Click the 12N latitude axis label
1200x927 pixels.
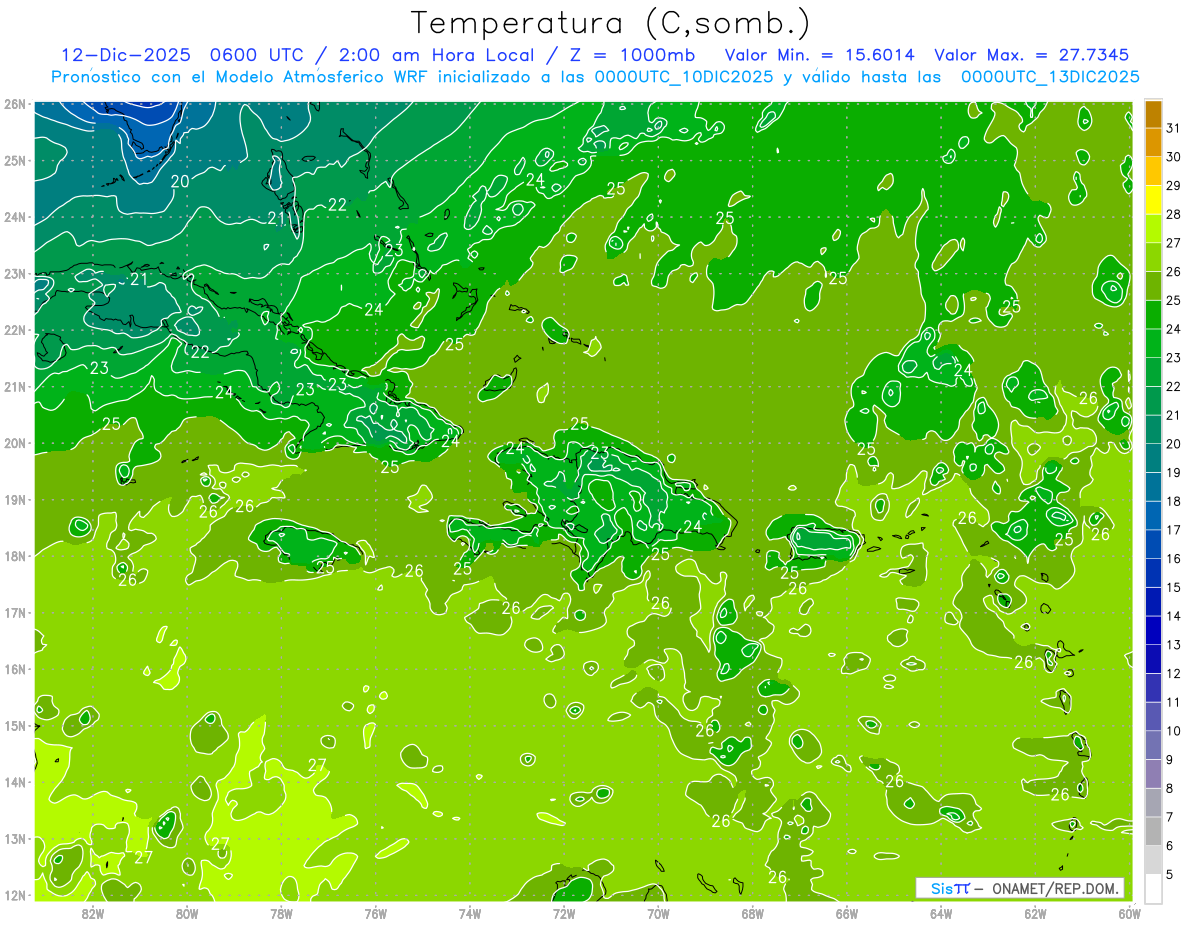[x=14, y=895]
